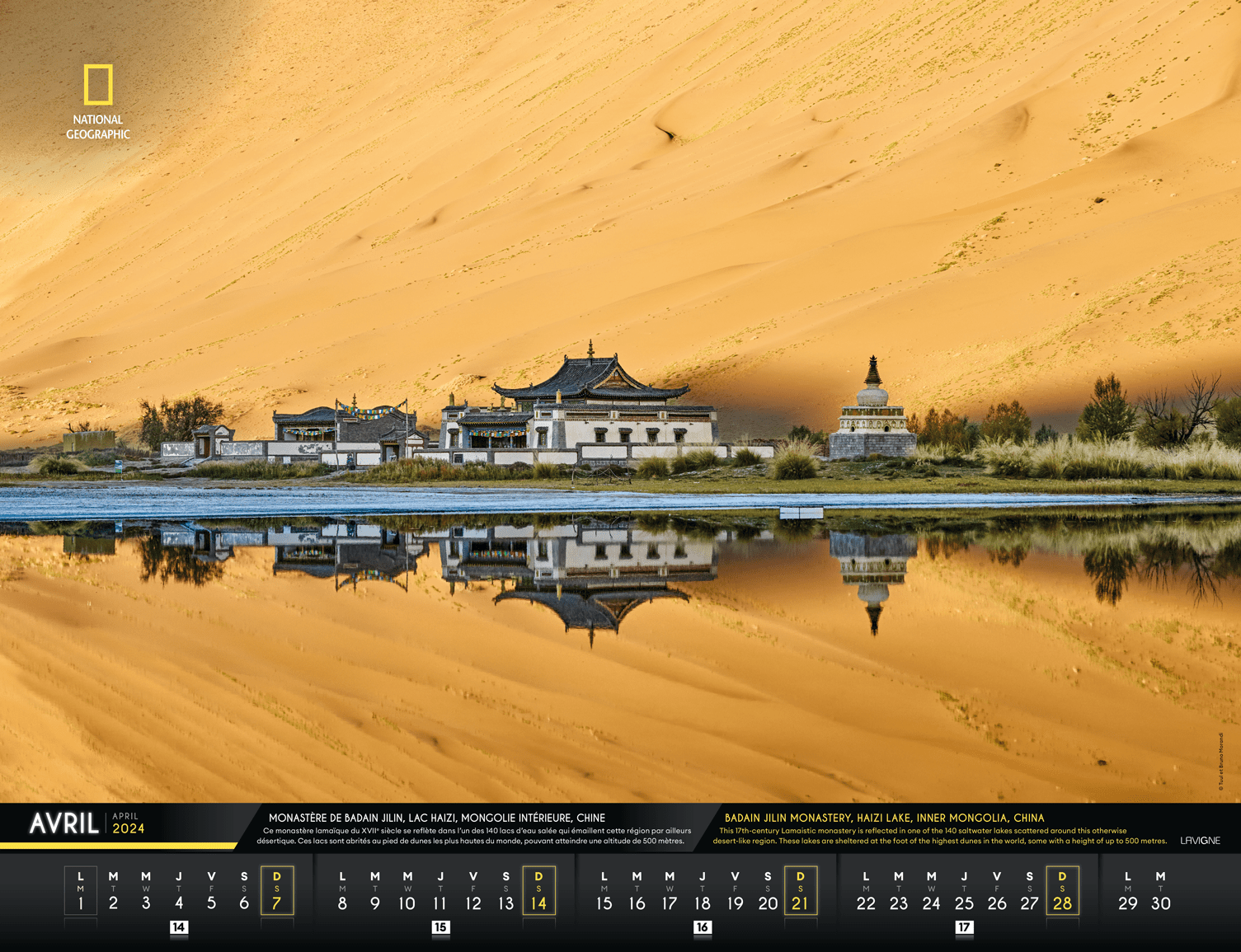Image resolution: width=1241 pixels, height=952 pixels.
Task: Choose date 30 at end of calendar
Action: tap(1160, 903)
